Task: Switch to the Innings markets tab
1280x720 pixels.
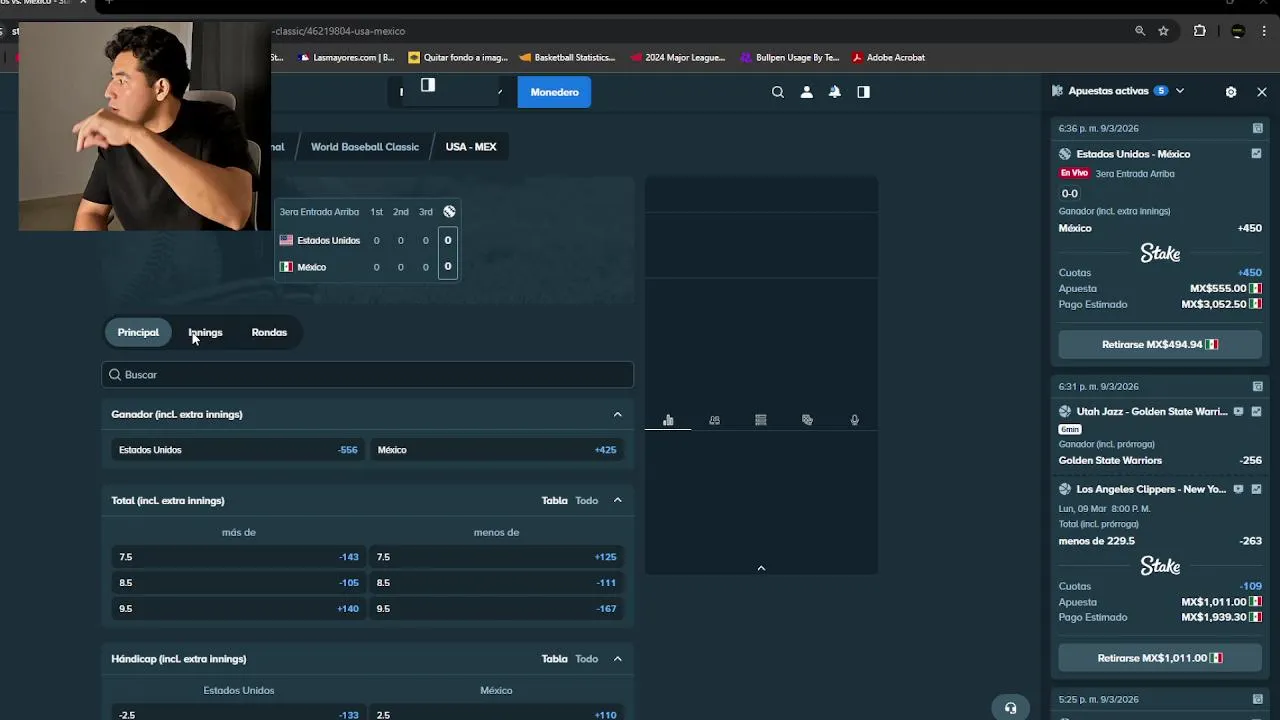Action: [x=205, y=332]
